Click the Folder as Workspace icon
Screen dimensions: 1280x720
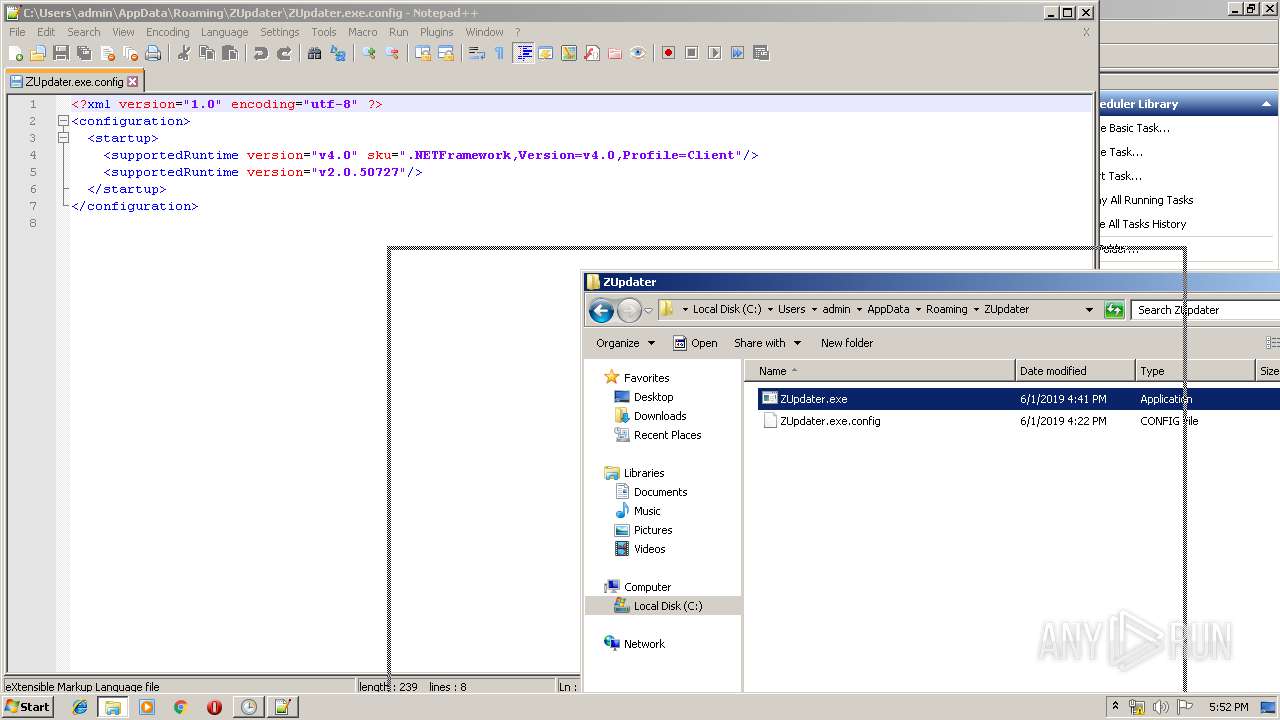[x=615, y=53]
